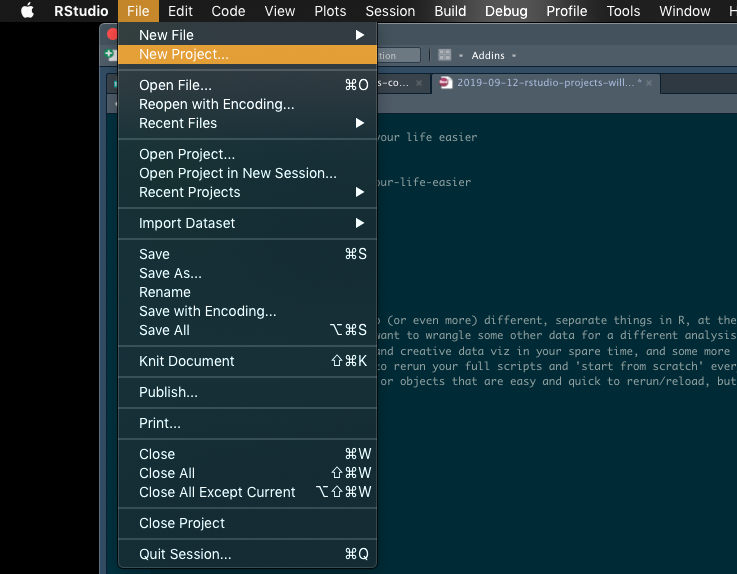Open the Apple menu
The image size is (737, 574).
(28, 10)
